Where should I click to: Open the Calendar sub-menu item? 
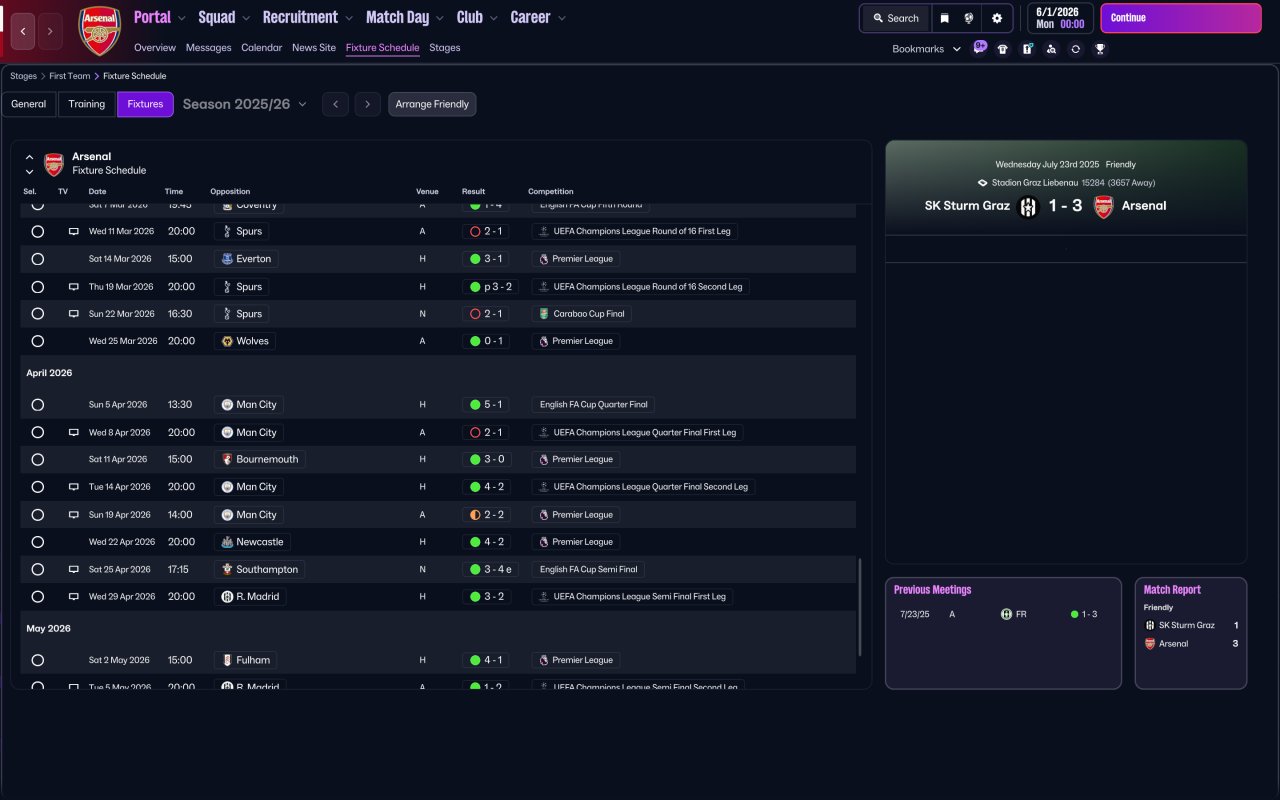[261, 48]
